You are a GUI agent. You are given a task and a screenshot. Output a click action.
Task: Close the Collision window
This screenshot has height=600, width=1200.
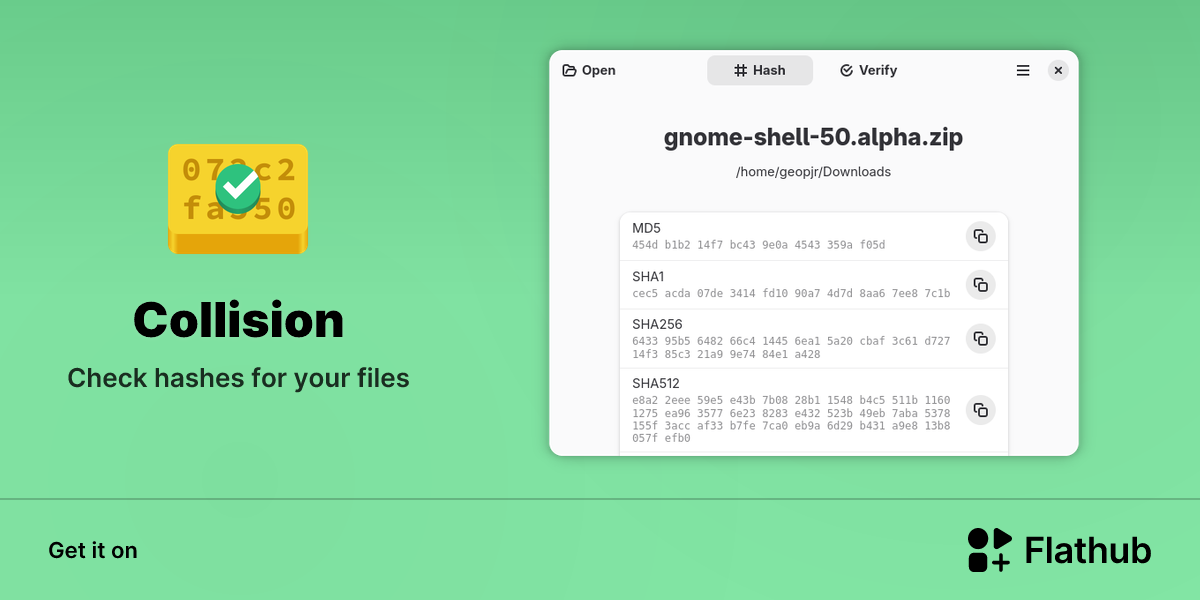click(1058, 70)
